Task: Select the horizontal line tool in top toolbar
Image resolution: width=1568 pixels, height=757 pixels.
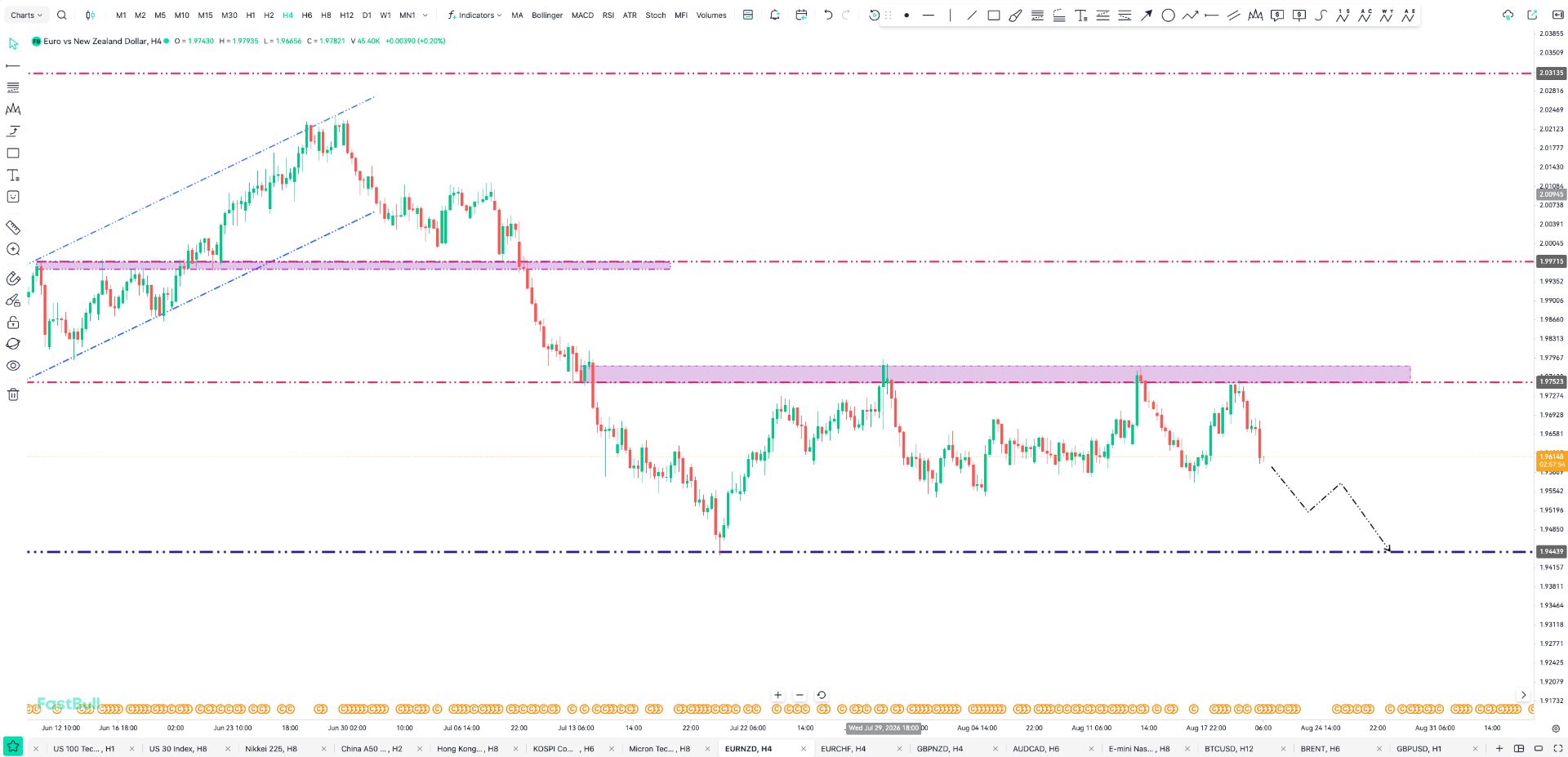Action: coord(929,15)
